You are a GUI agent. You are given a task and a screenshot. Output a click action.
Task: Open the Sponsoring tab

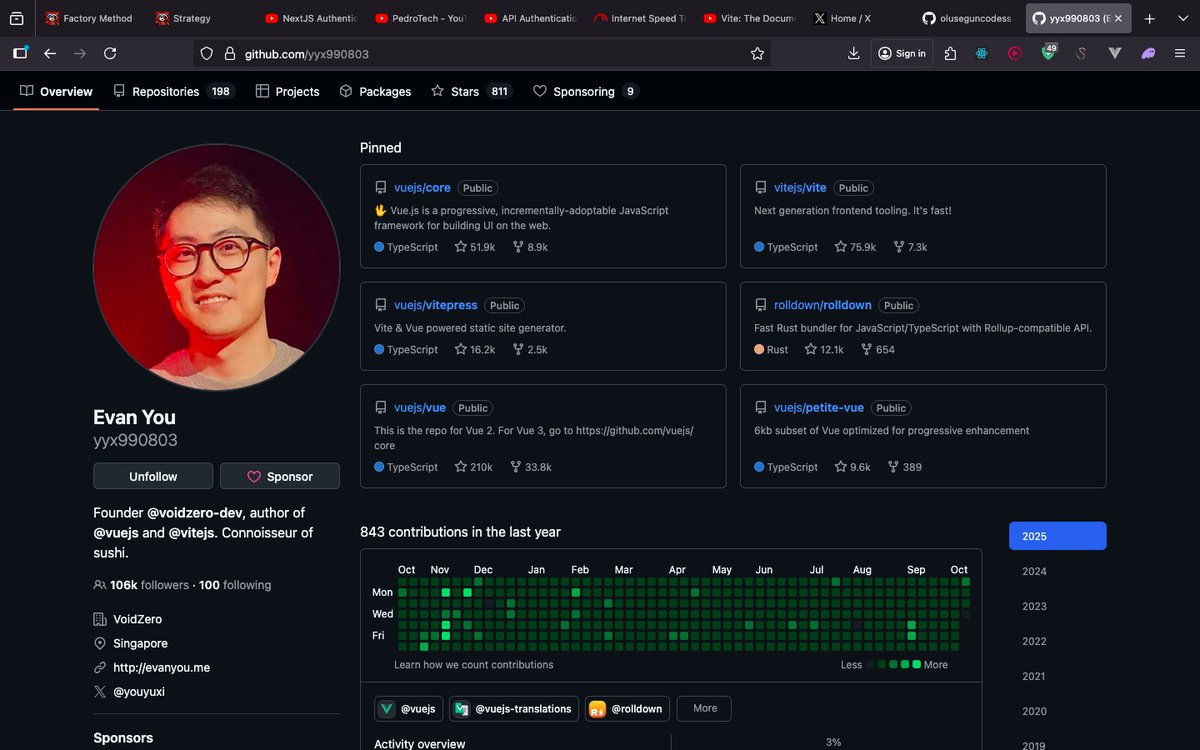point(585,91)
